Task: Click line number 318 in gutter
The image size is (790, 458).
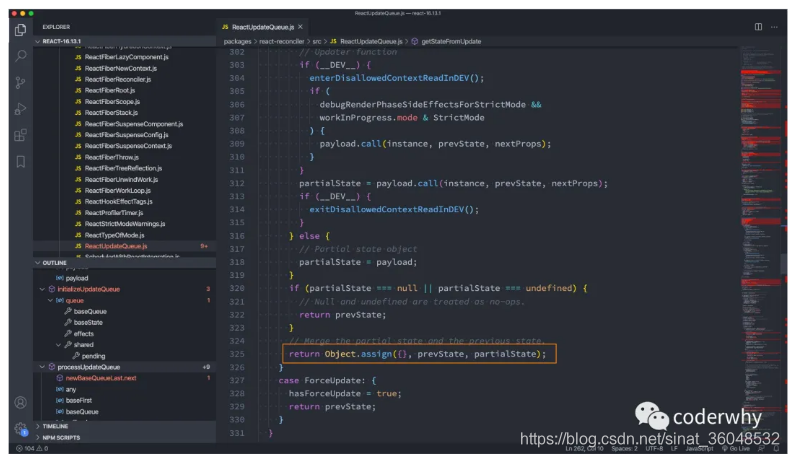Action: tap(237, 262)
